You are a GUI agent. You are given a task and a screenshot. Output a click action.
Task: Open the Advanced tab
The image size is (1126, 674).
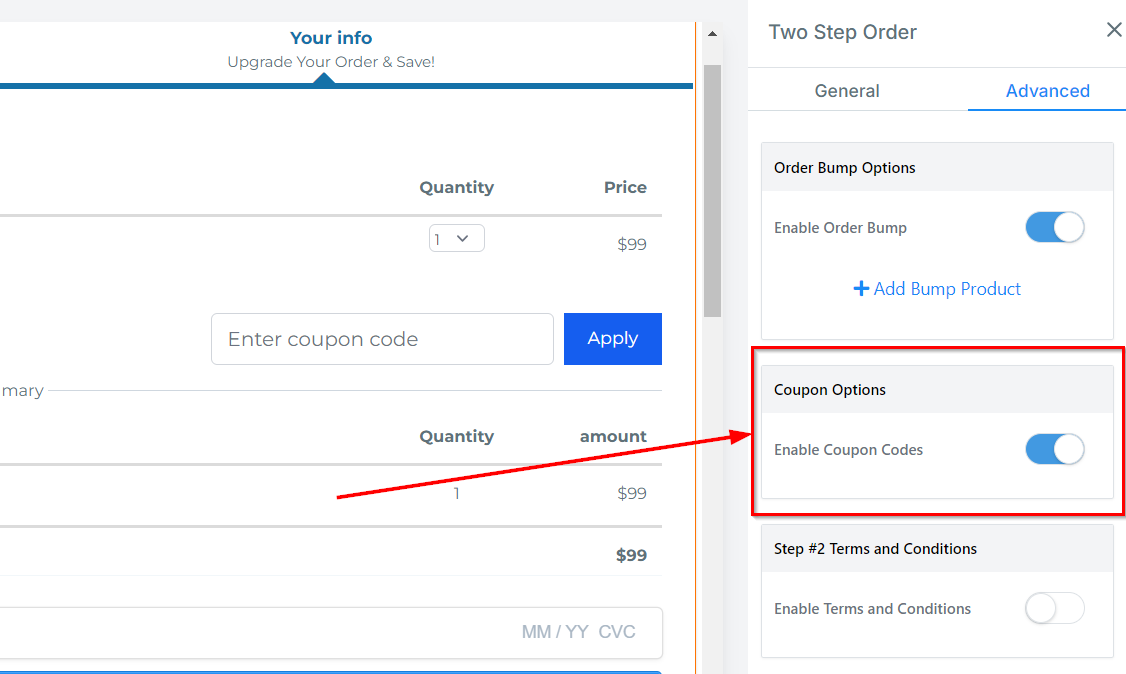(x=1047, y=91)
